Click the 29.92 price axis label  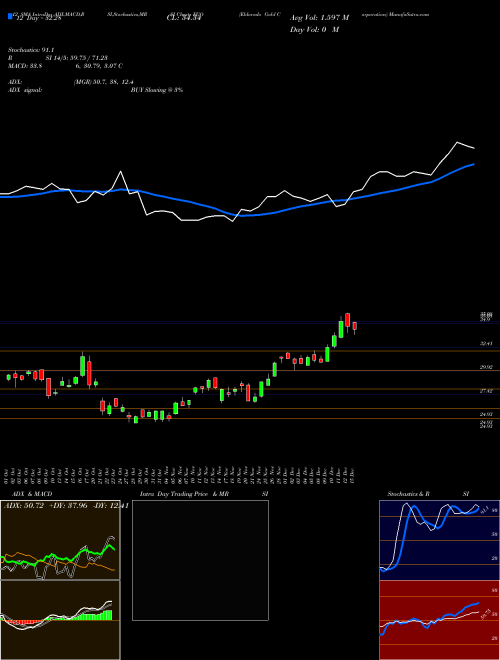[487, 367]
